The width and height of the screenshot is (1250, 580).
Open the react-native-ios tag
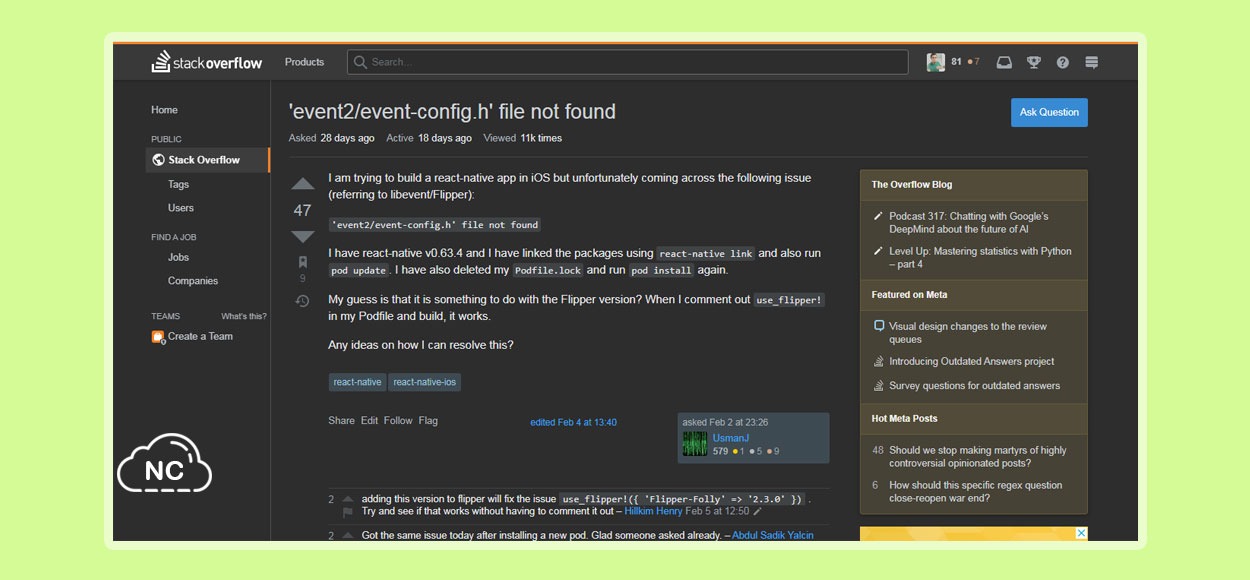coord(425,382)
